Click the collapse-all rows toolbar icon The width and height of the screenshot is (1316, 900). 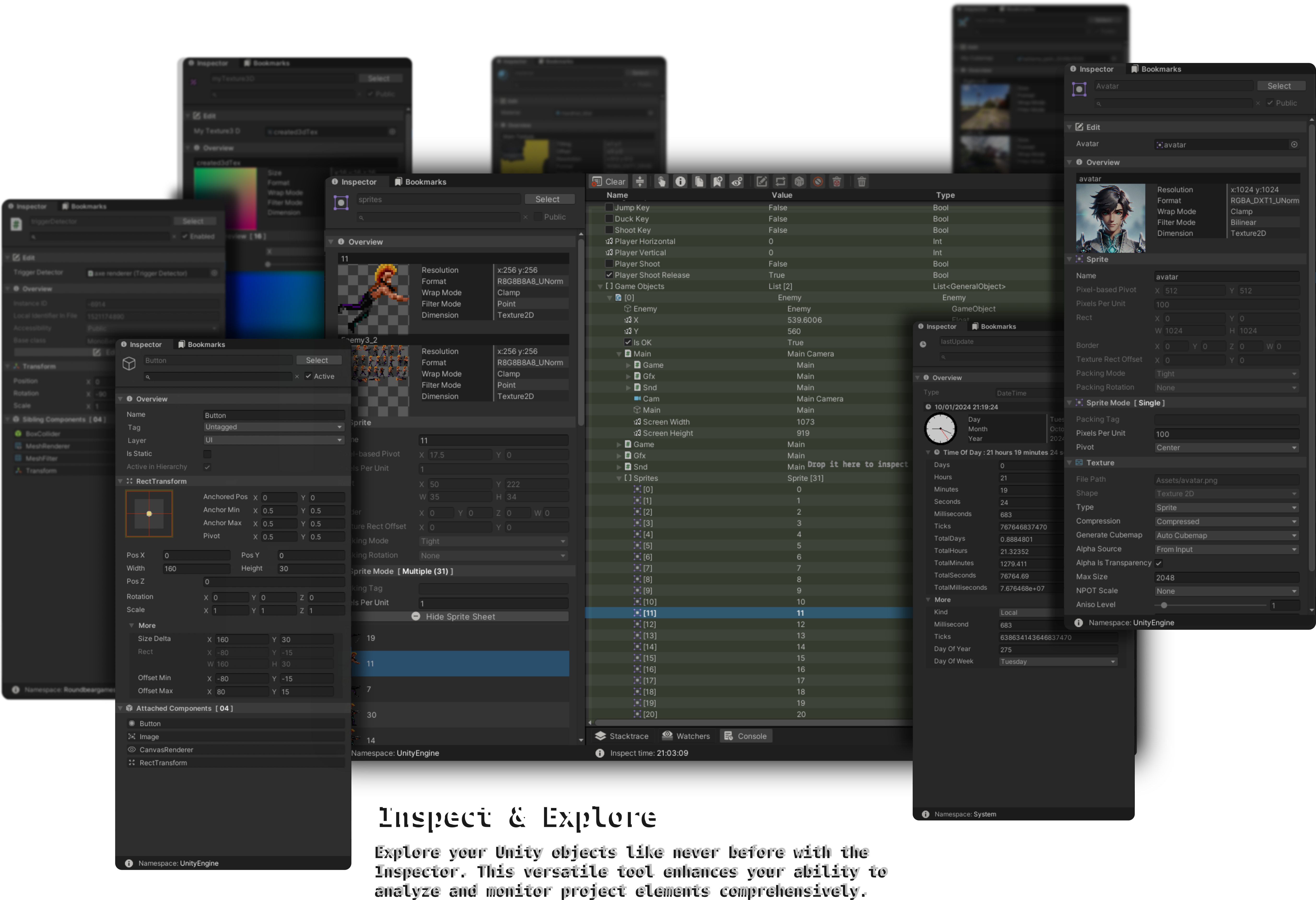639,182
